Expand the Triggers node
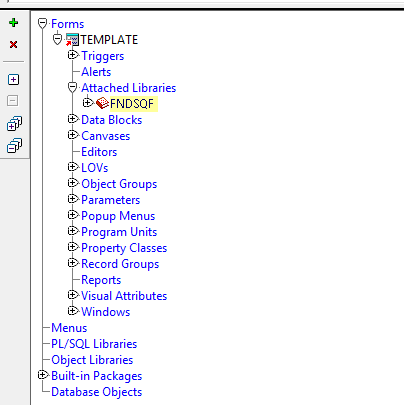This screenshot has height=405, width=404. 73,55
